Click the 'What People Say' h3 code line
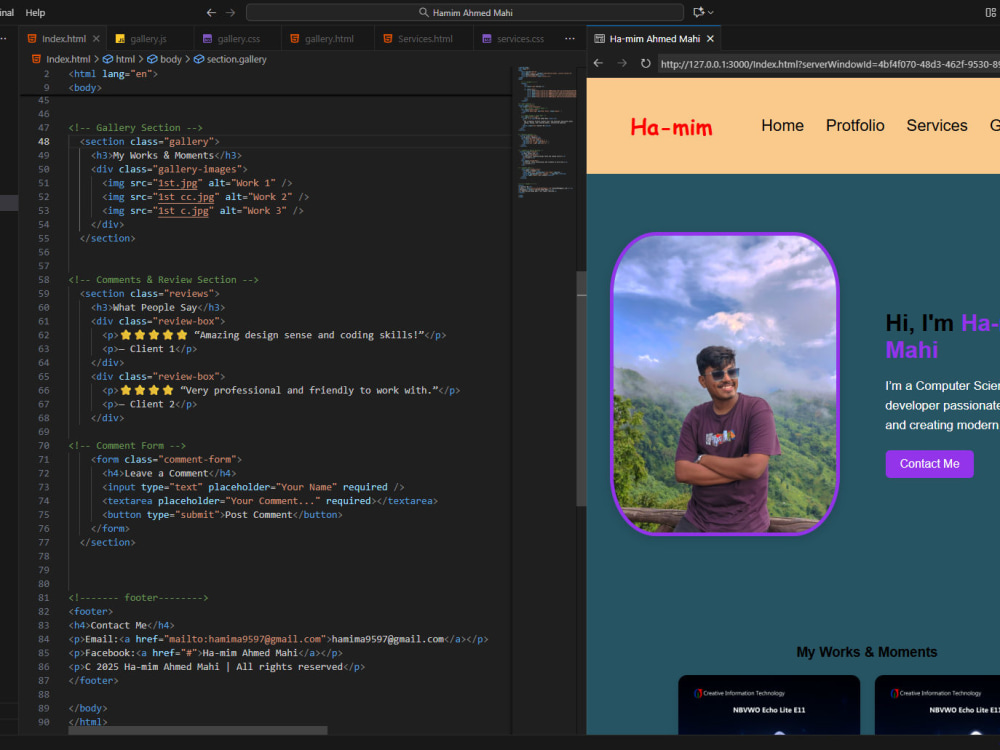This screenshot has height=750, width=1000. click(158, 307)
